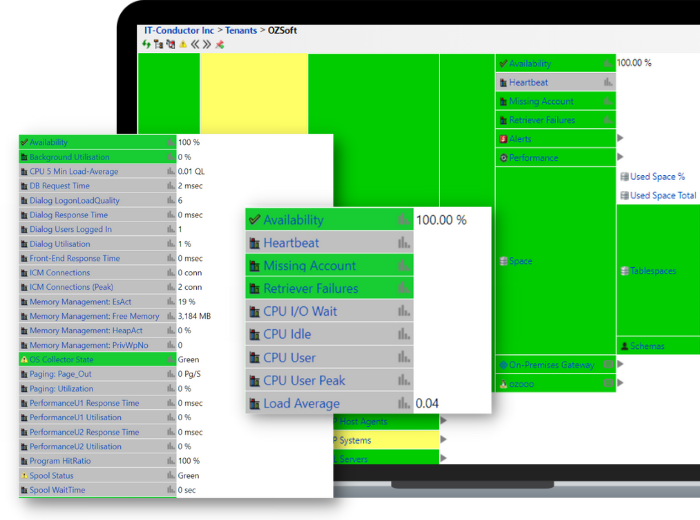
Task: Open CPU User metric in center panel
Action: click(x=329, y=357)
